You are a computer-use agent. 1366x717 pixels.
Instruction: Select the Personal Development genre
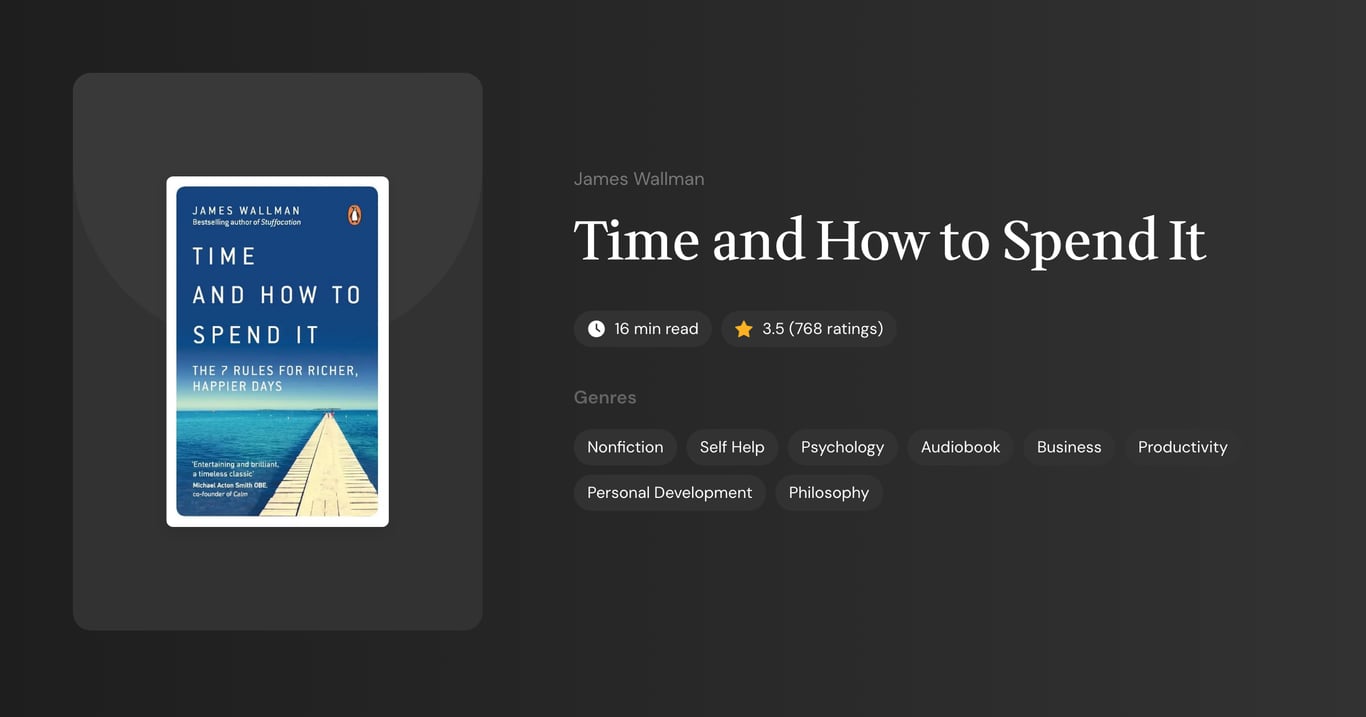tap(669, 492)
